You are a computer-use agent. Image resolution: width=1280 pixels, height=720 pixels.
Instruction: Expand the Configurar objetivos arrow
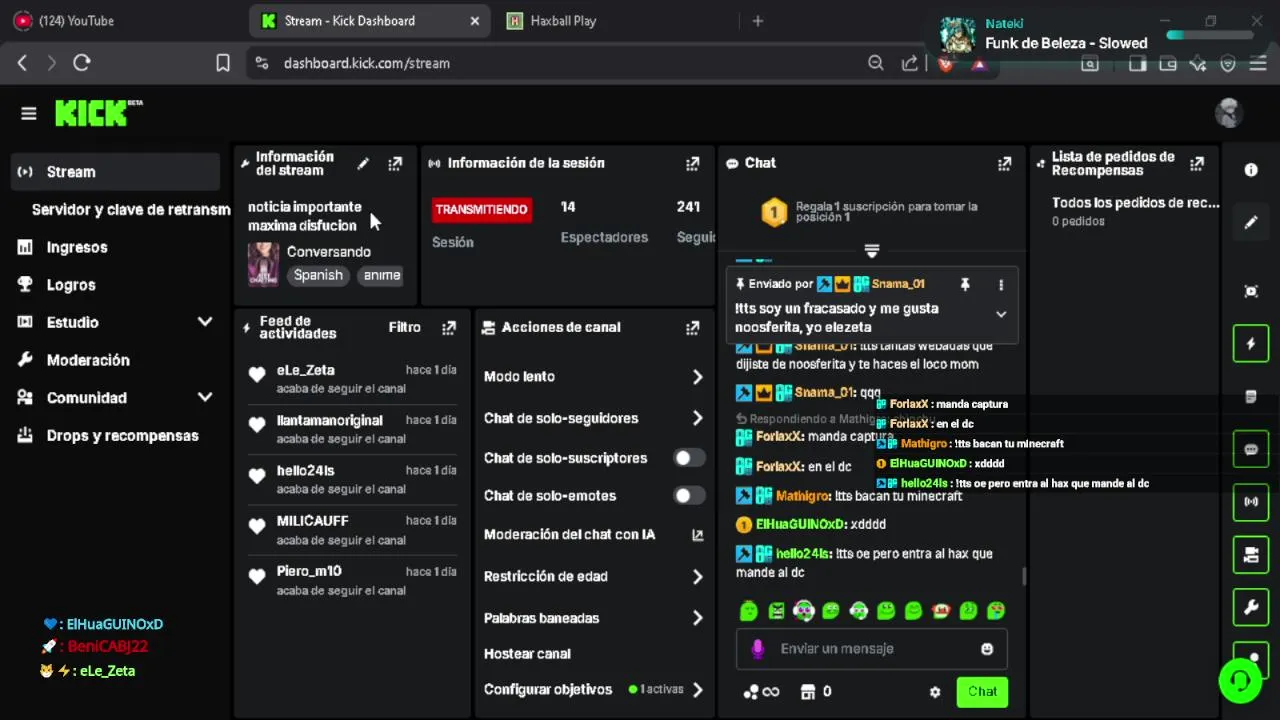697,690
